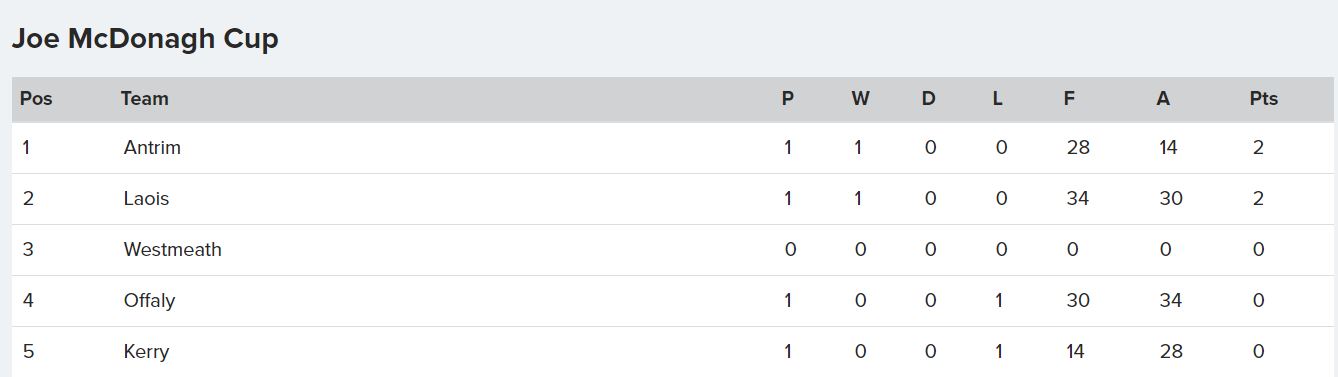Open the Laois team row
The width and height of the screenshot is (1338, 377).
[x=672, y=198]
